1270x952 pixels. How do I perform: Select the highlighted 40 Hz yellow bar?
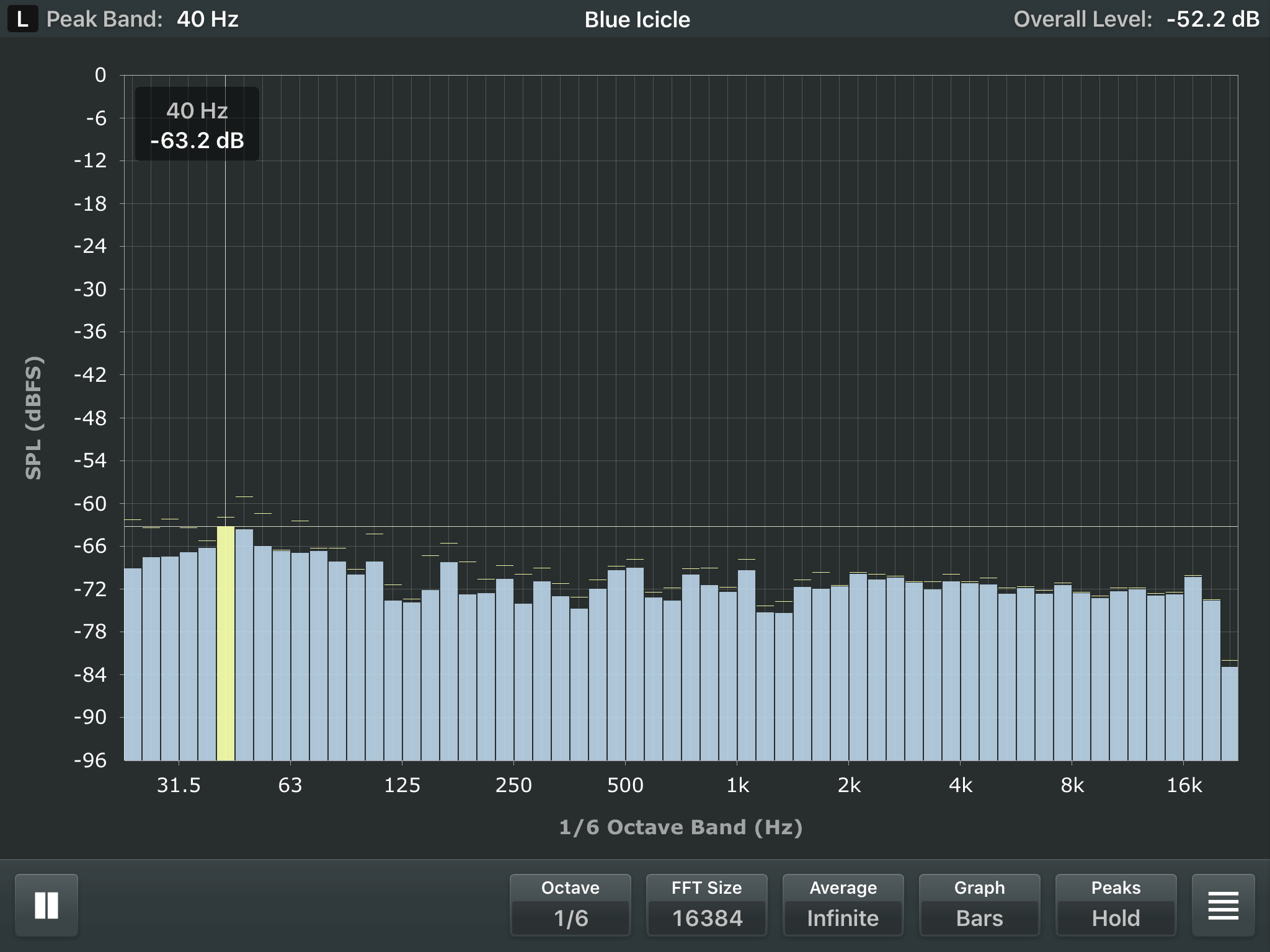tap(226, 643)
